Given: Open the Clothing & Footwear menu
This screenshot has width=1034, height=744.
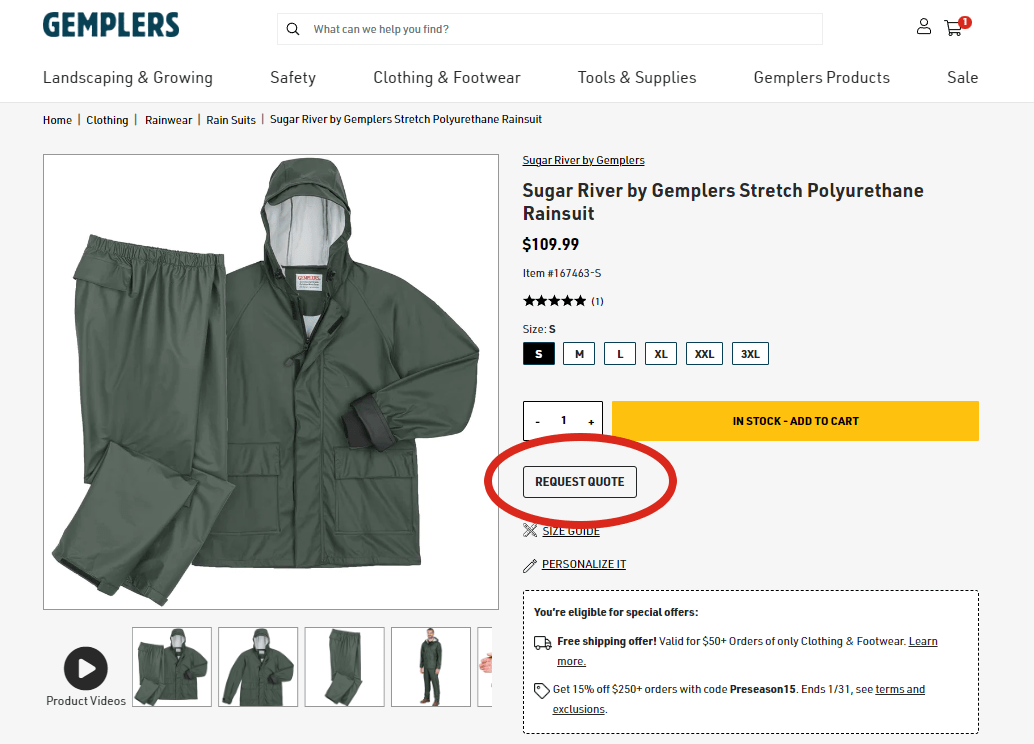Looking at the screenshot, I should click(447, 77).
